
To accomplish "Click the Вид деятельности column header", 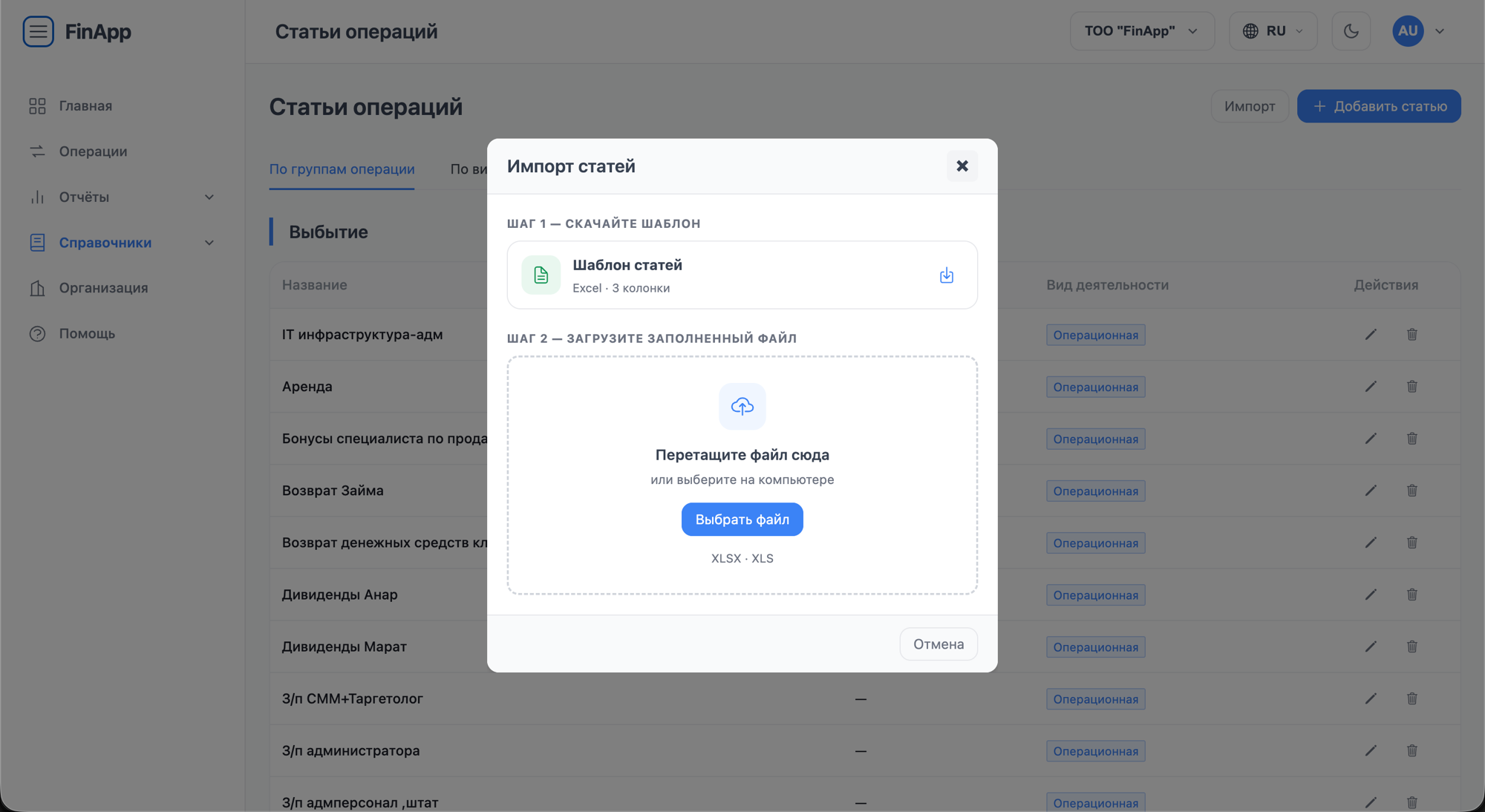I will (1107, 285).
